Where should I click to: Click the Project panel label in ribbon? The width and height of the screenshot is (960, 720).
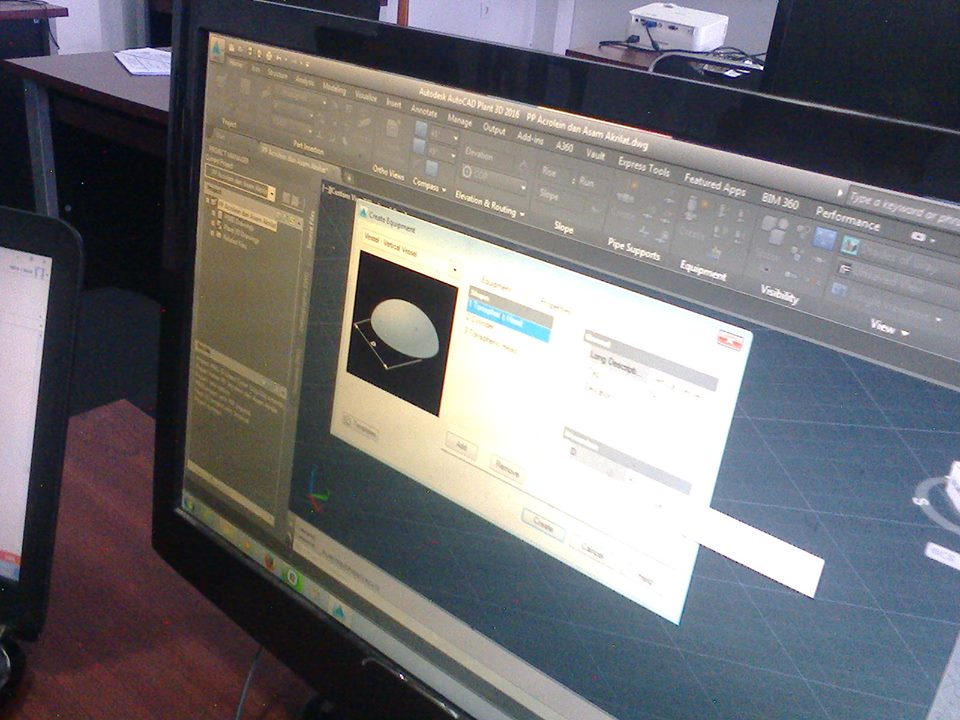click(x=229, y=123)
